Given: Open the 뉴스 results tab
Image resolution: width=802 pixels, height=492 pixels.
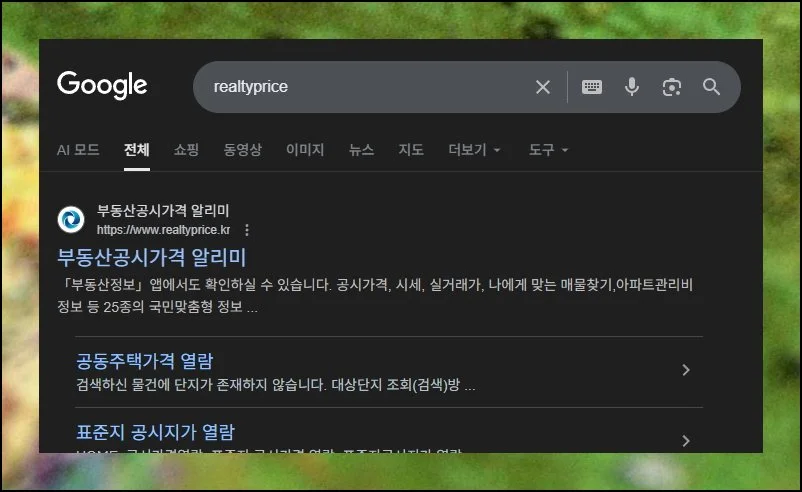Looking at the screenshot, I should tap(361, 150).
